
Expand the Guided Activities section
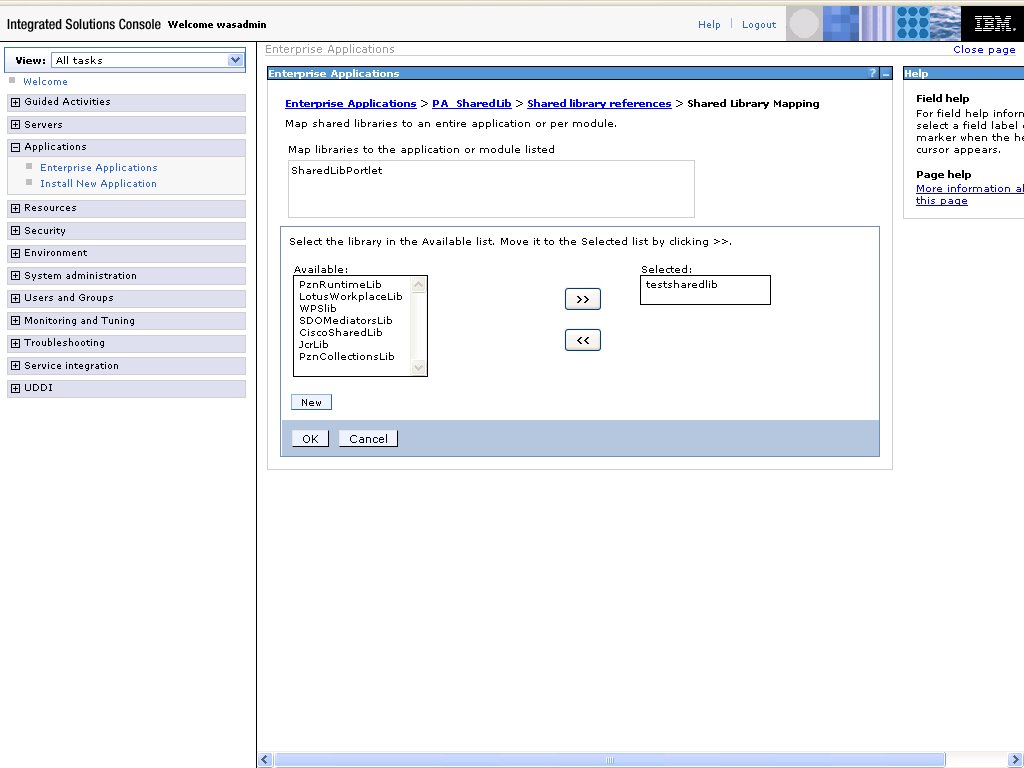coord(16,102)
